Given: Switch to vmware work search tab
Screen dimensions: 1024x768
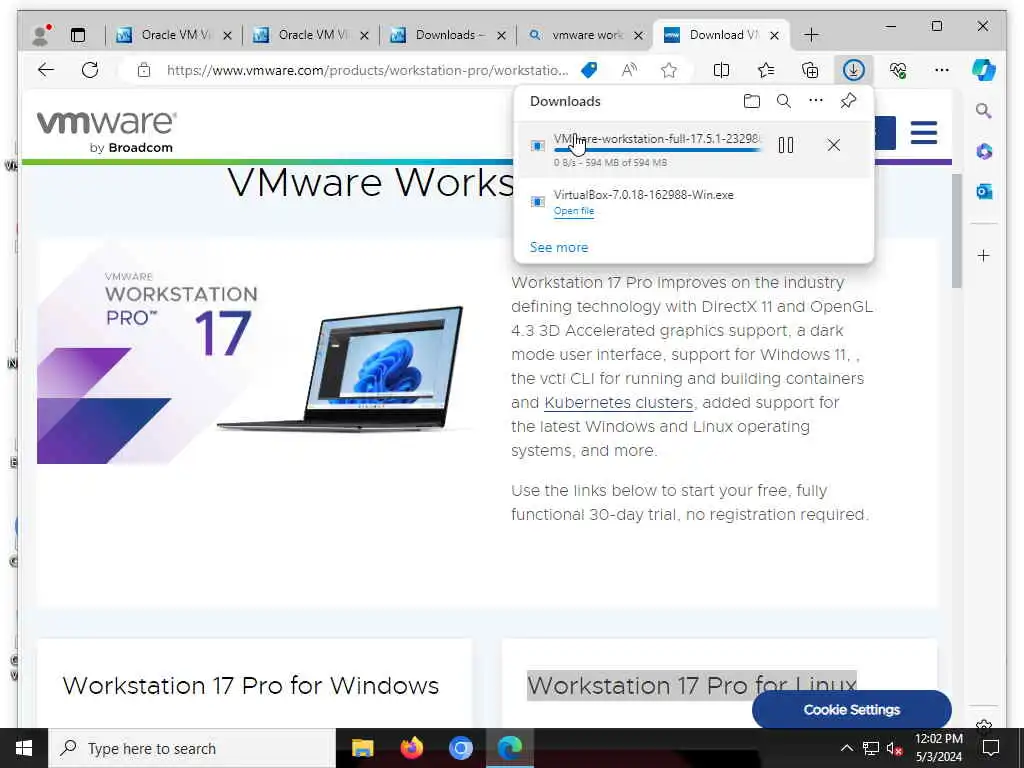Looking at the screenshot, I should pos(585,35).
